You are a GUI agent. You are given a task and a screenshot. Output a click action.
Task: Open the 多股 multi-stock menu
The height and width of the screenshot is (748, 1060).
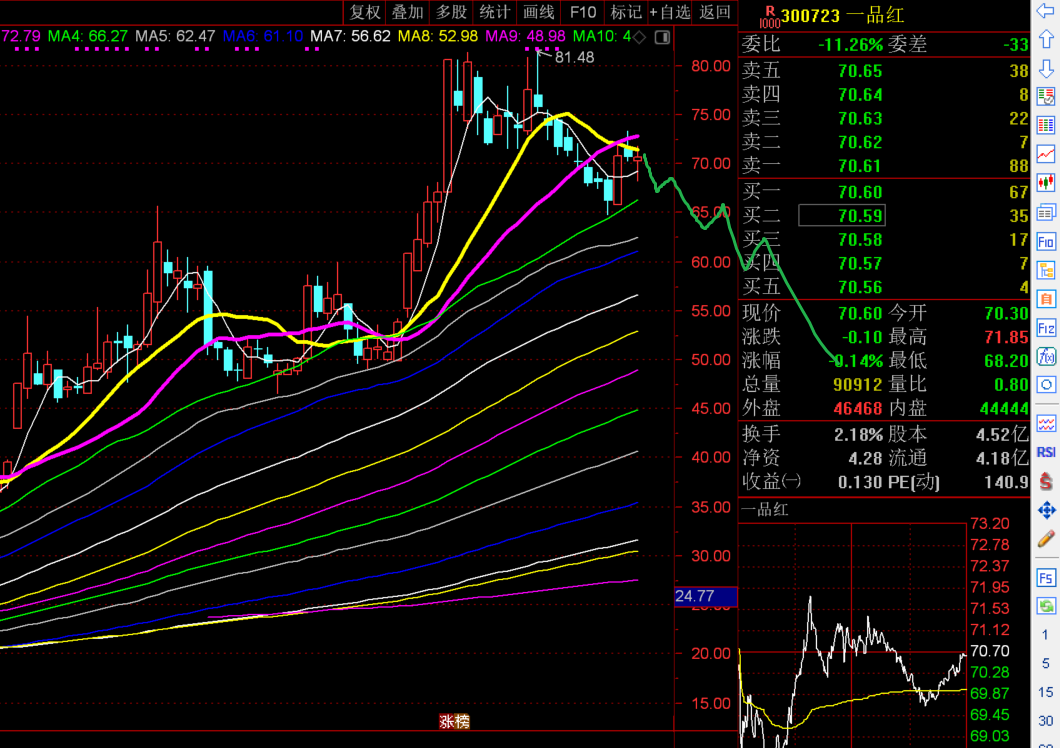(452, 12)
